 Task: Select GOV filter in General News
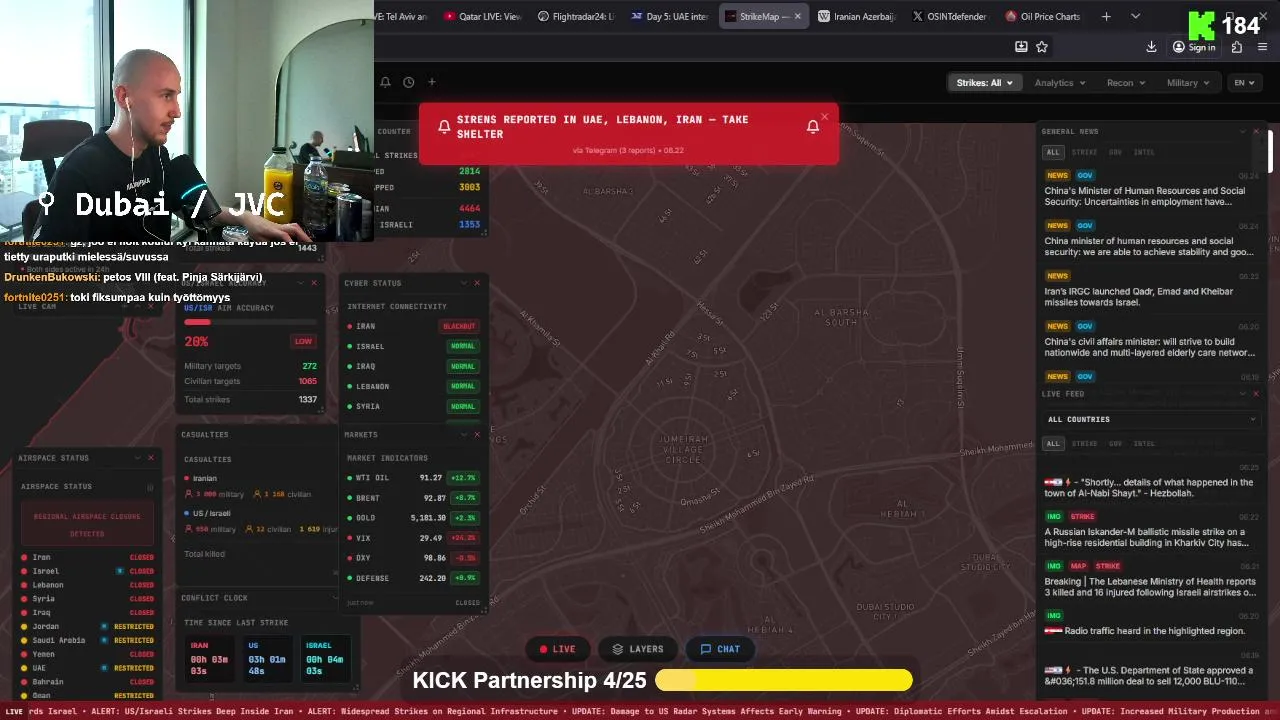point(1115,152)
